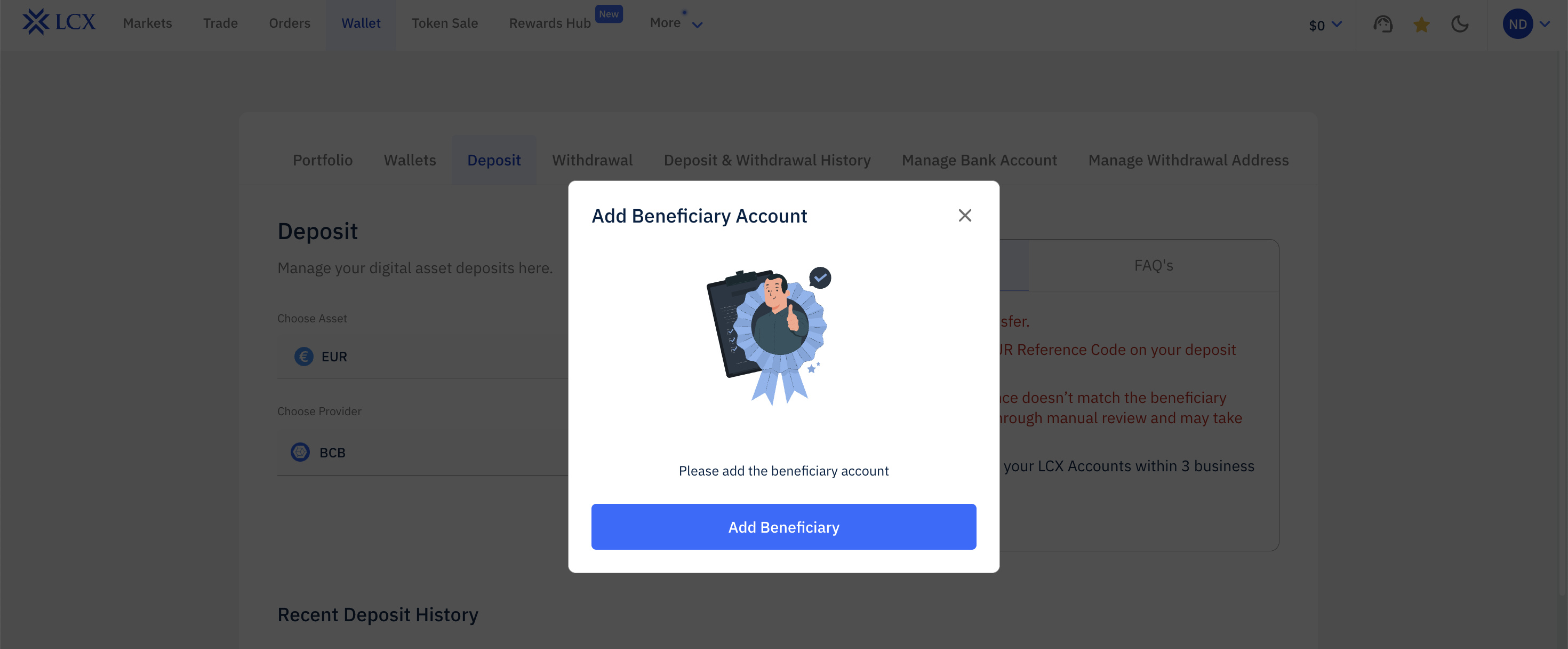1568x649 pixels.
Task: Open the Manage Bank Account tab
Action: point(979,160)
